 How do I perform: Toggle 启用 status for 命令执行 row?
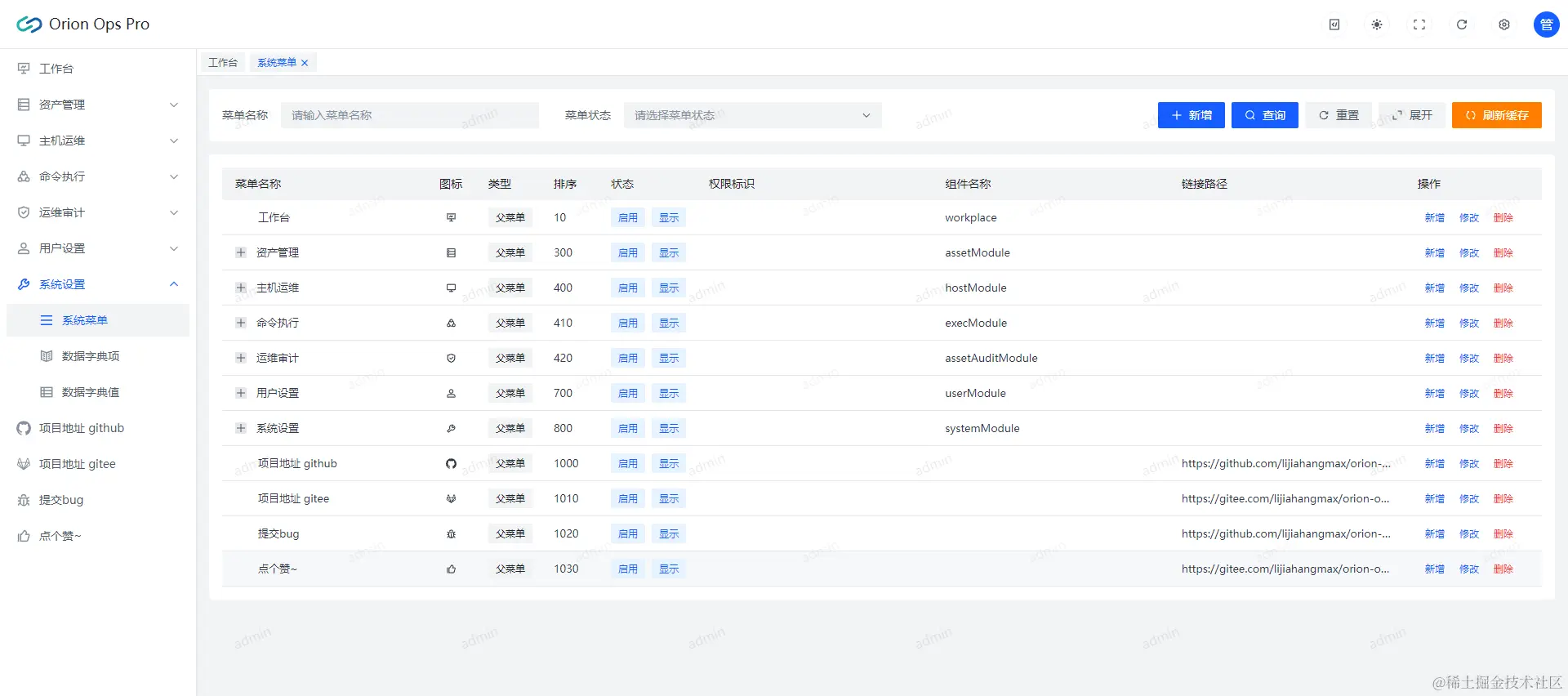628,323
